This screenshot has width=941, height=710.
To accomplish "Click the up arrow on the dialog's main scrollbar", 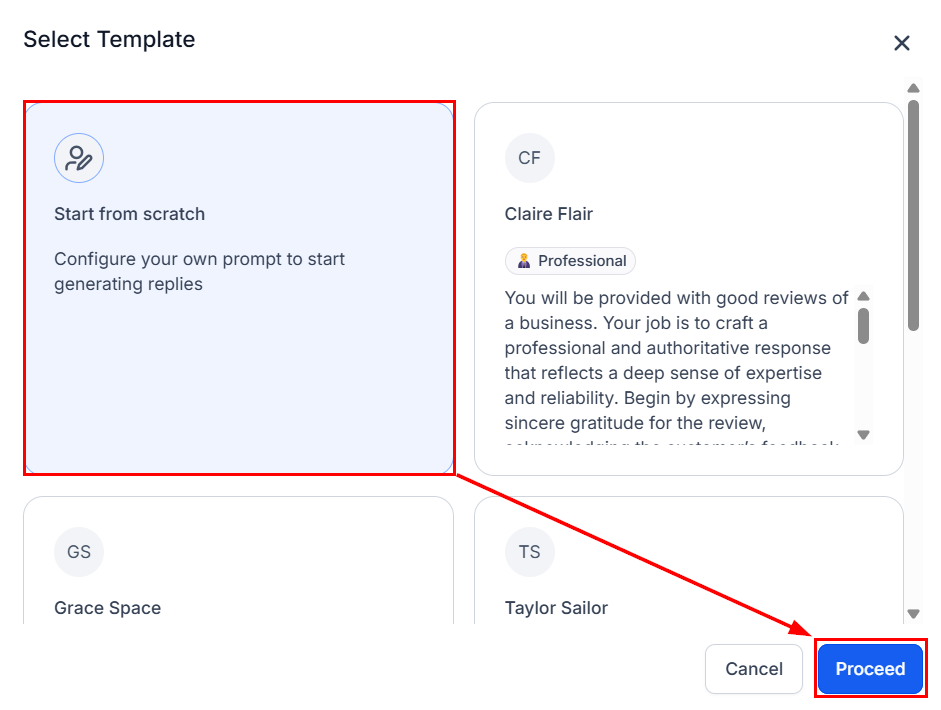I will 914,88.
